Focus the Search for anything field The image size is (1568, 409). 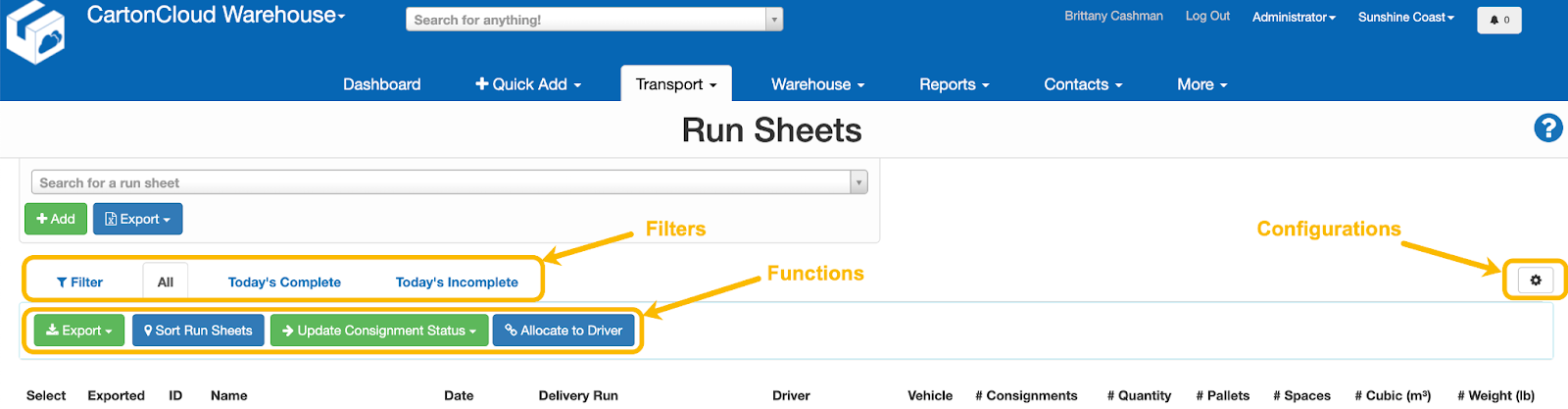tap(585, 20)
